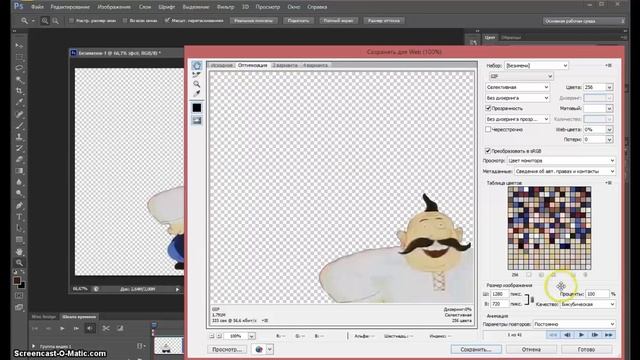
Task: Select the Brush tool
Action: (19, 126)
